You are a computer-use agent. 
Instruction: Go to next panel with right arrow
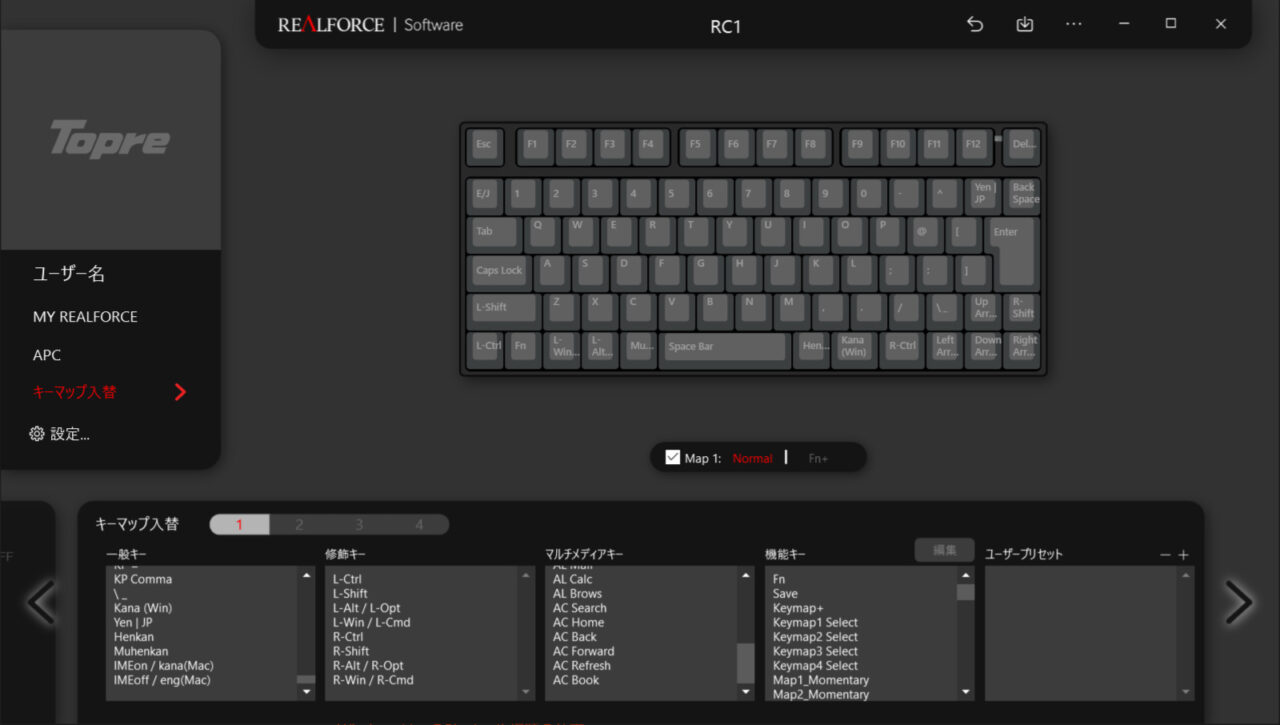1238,602
